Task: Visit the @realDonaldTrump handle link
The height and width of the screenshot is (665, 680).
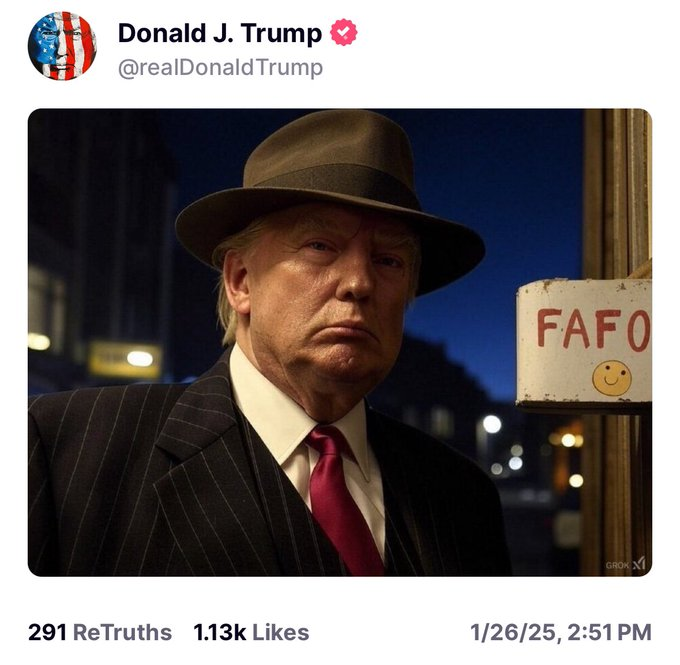Action: (220, 68)
